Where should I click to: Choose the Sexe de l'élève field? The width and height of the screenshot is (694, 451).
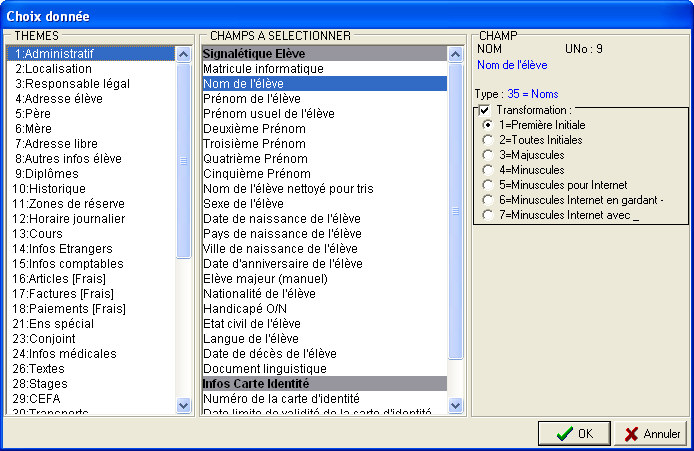(244, 204)
